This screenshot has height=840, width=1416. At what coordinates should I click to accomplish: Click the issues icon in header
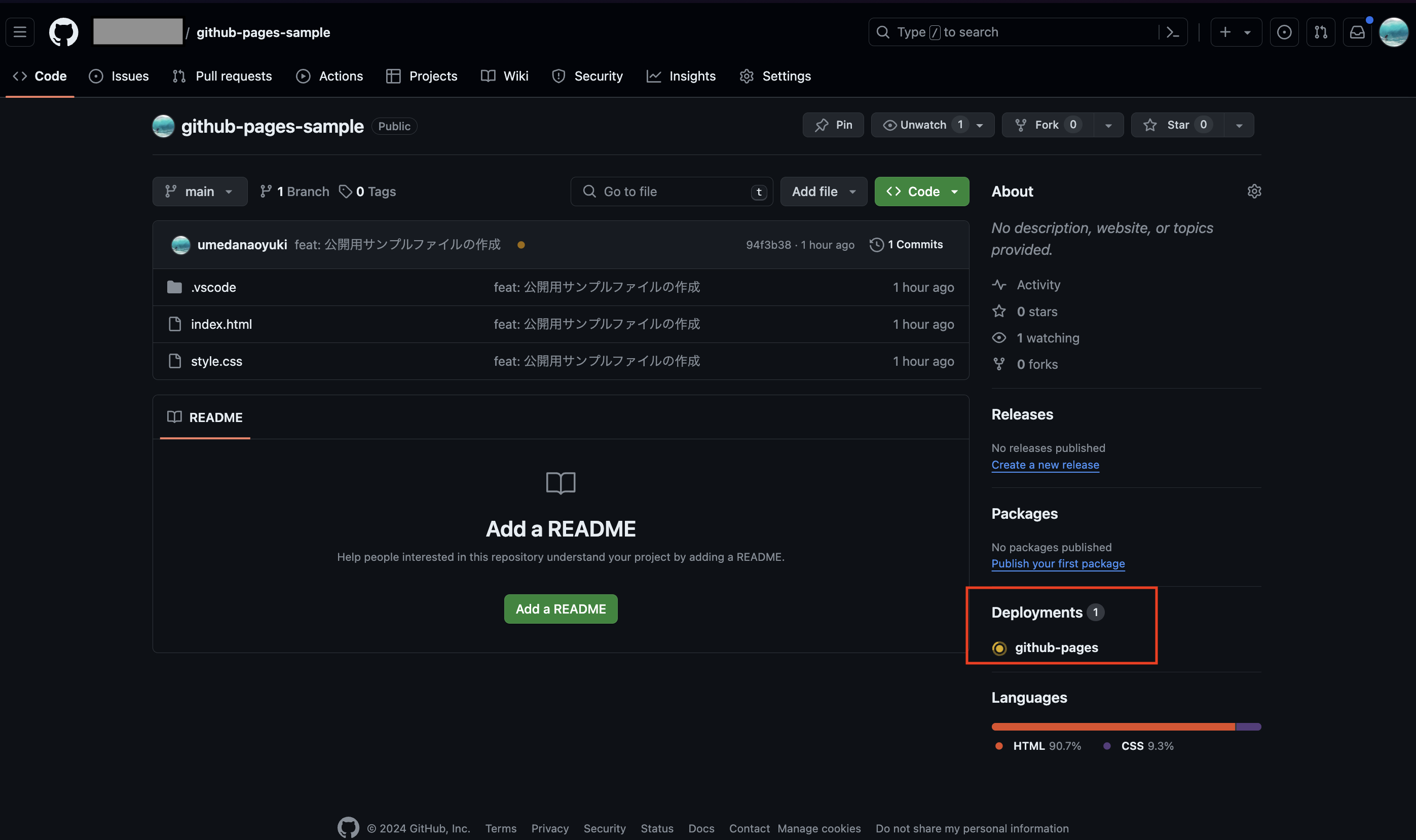click(x=1284, y=32)
